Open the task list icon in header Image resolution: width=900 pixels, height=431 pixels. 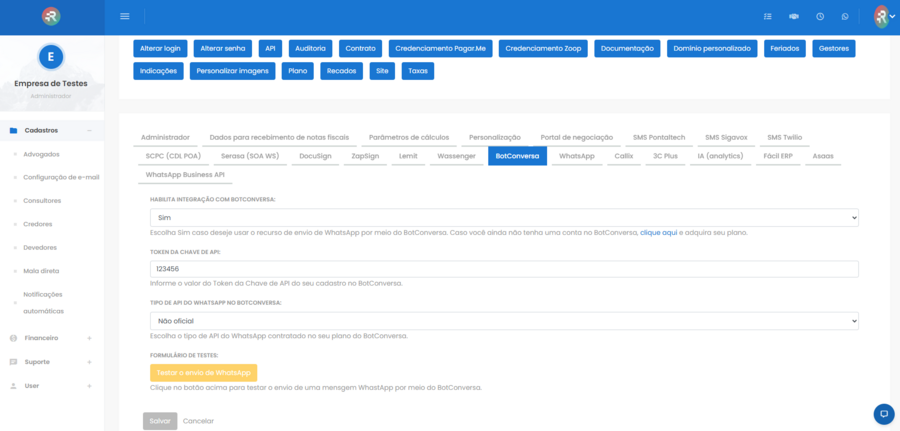(x=767, y=17)
